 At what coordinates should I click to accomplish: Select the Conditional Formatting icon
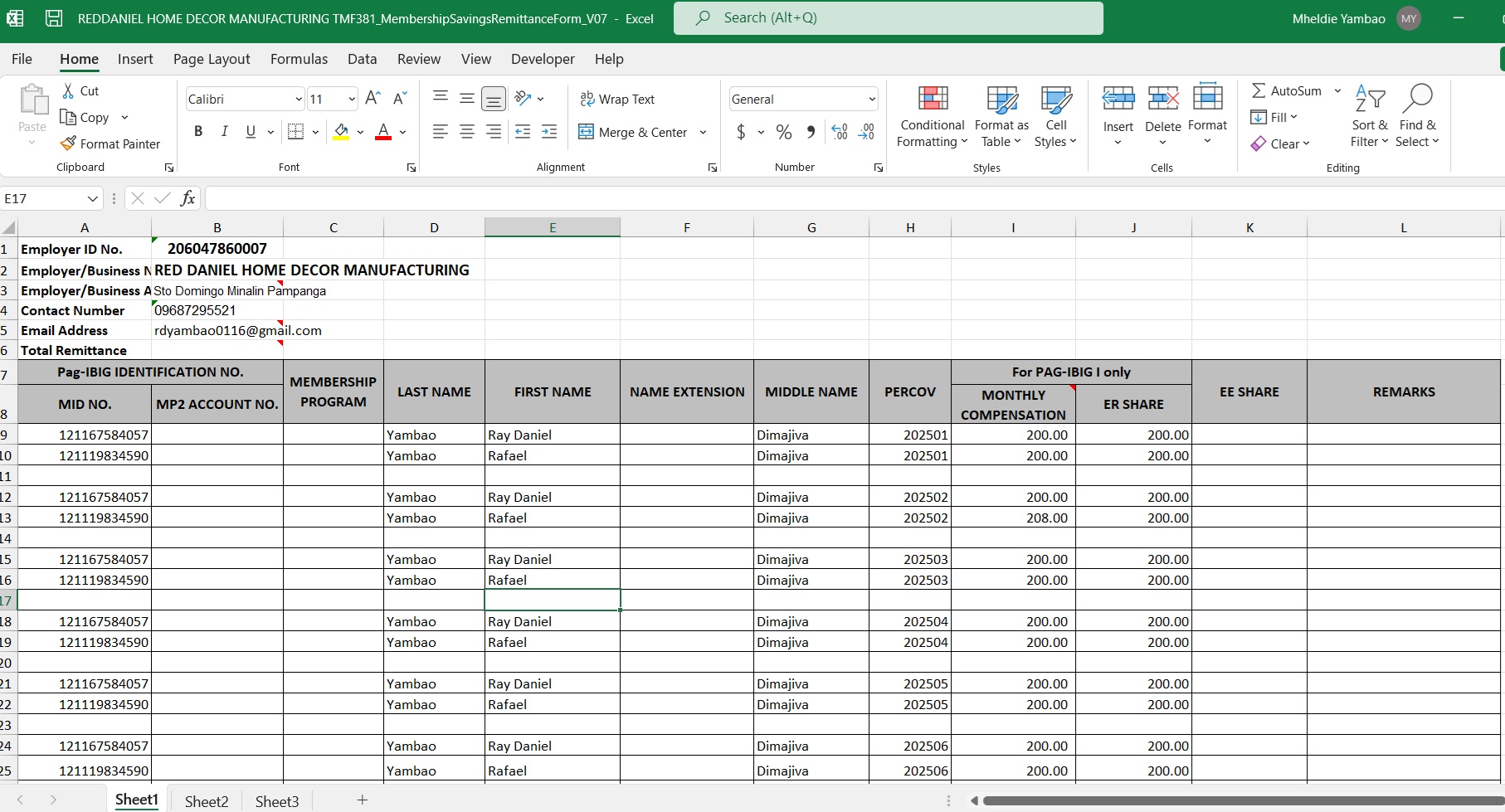click(933, 99)
